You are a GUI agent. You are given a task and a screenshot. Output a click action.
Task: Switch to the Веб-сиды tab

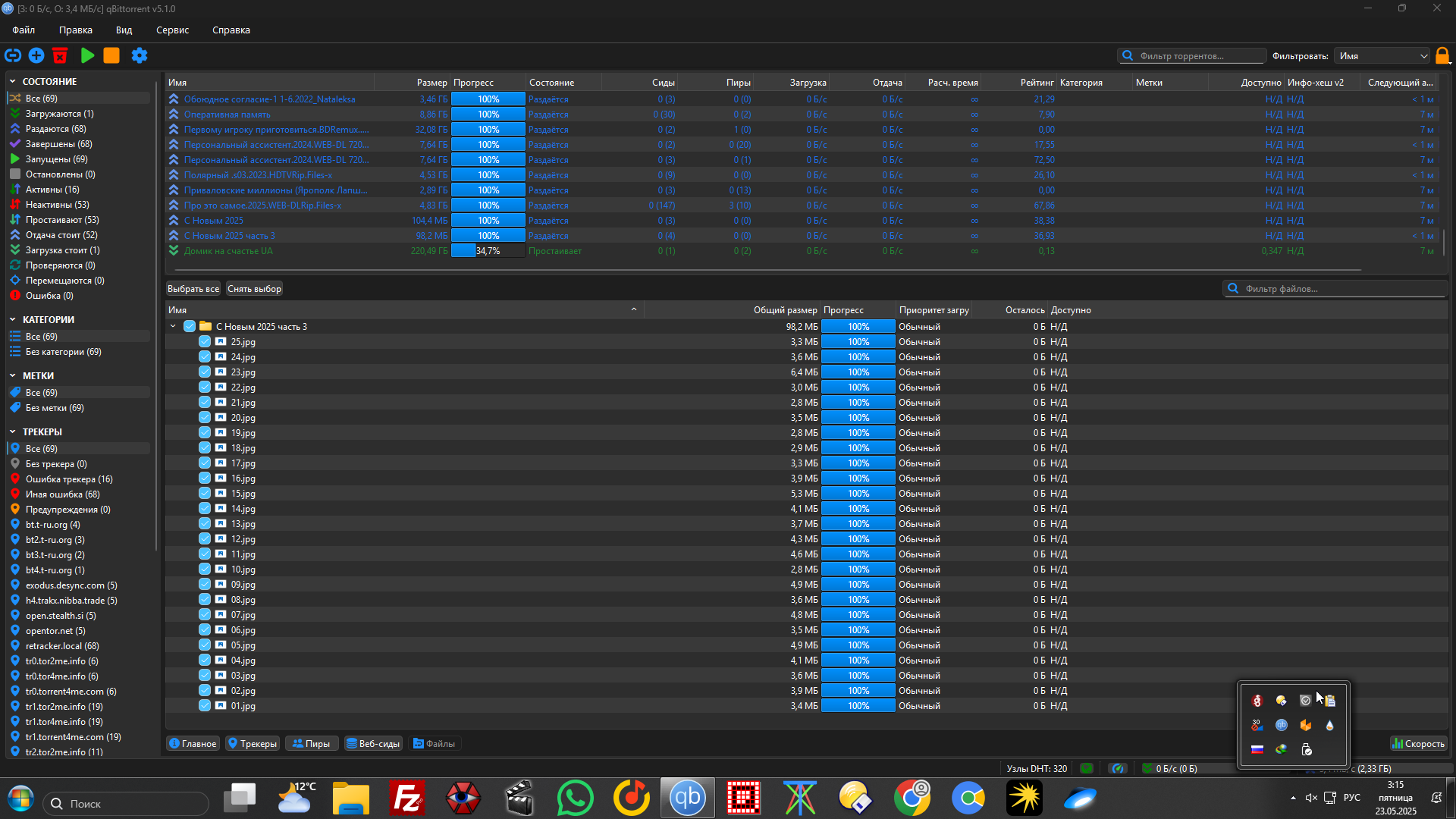coord(373,744)
